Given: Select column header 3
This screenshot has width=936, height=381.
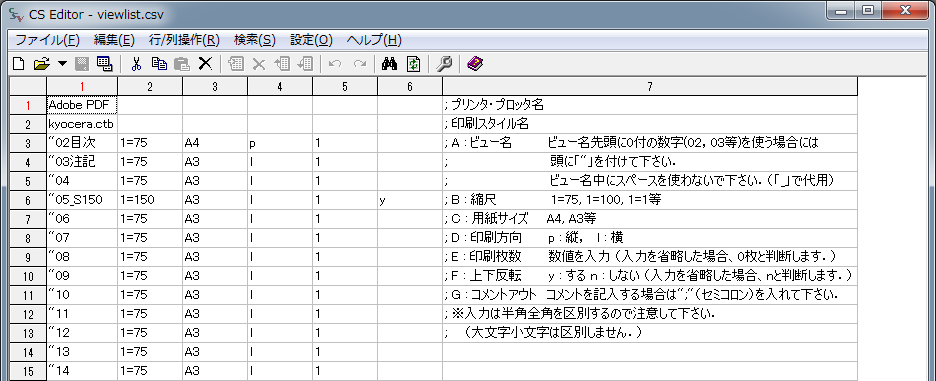Looking at the screenshot, I should 215,87.
